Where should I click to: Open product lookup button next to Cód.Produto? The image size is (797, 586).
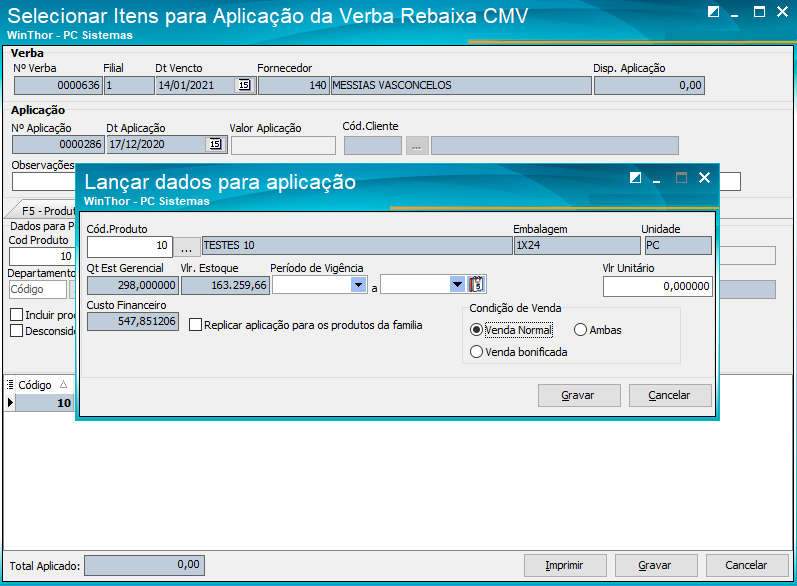pos(187,246)
